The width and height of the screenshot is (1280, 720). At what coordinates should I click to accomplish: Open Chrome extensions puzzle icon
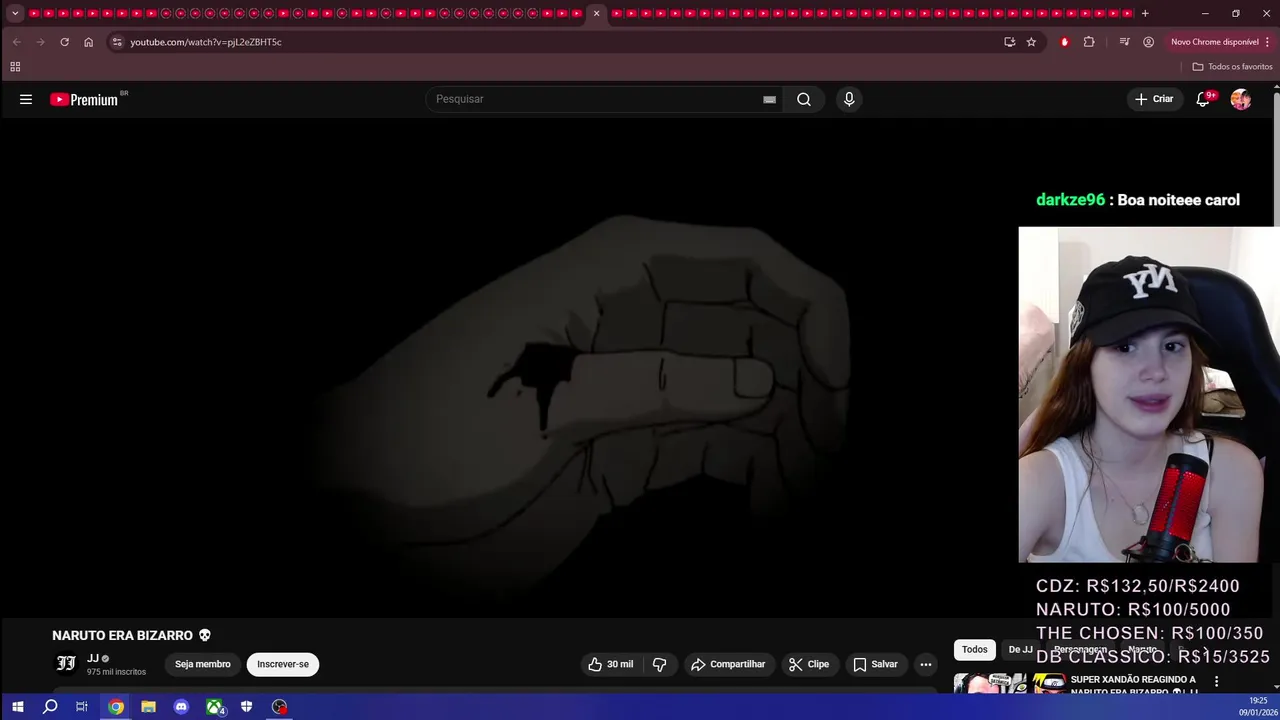(1089, 42)
